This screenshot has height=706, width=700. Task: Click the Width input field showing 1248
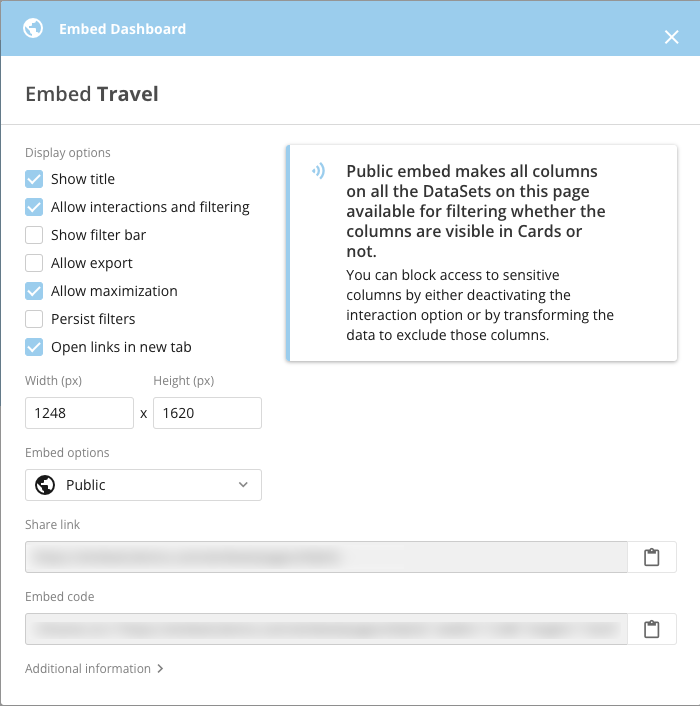(x=79, y=413)
